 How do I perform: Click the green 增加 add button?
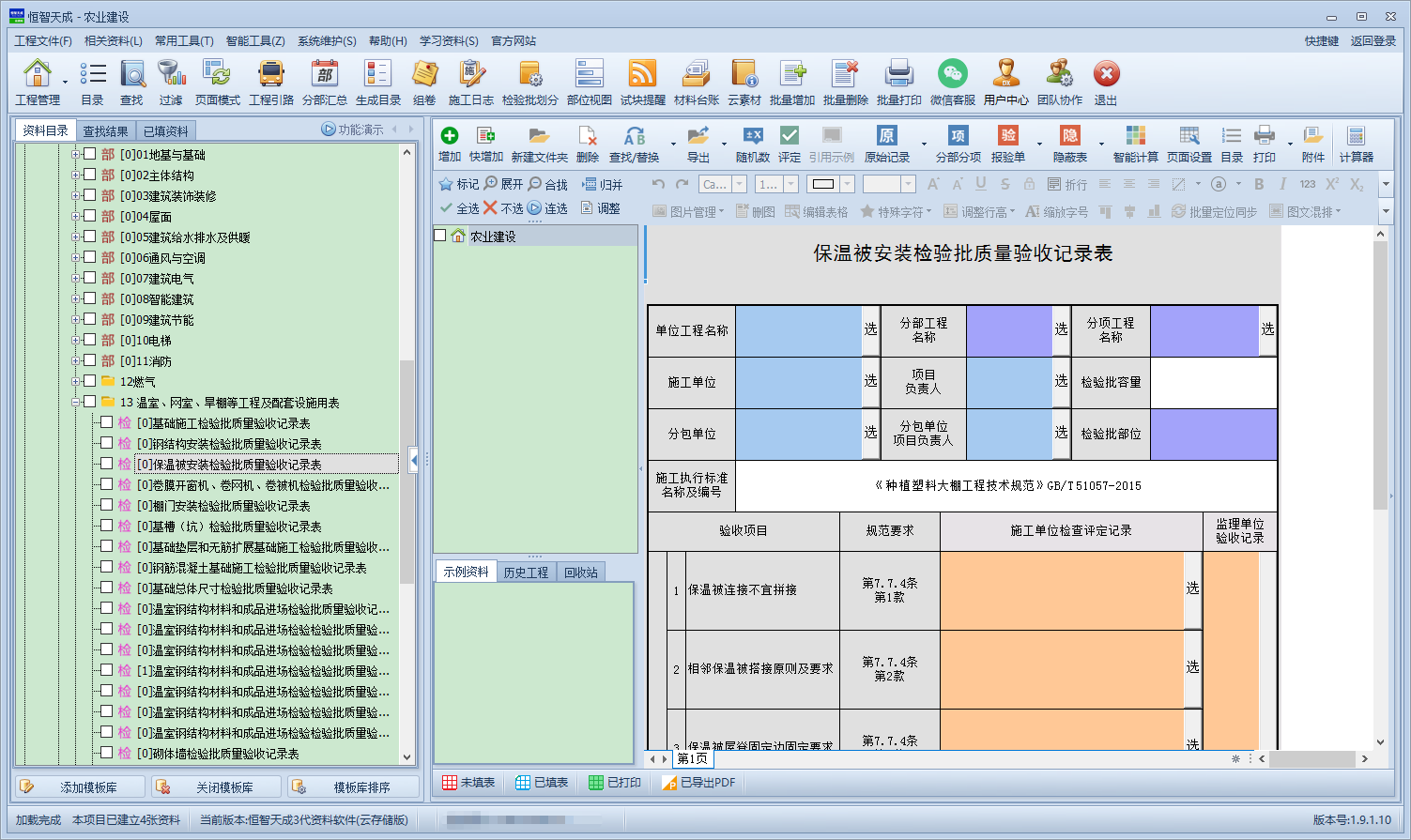[450, 145]
